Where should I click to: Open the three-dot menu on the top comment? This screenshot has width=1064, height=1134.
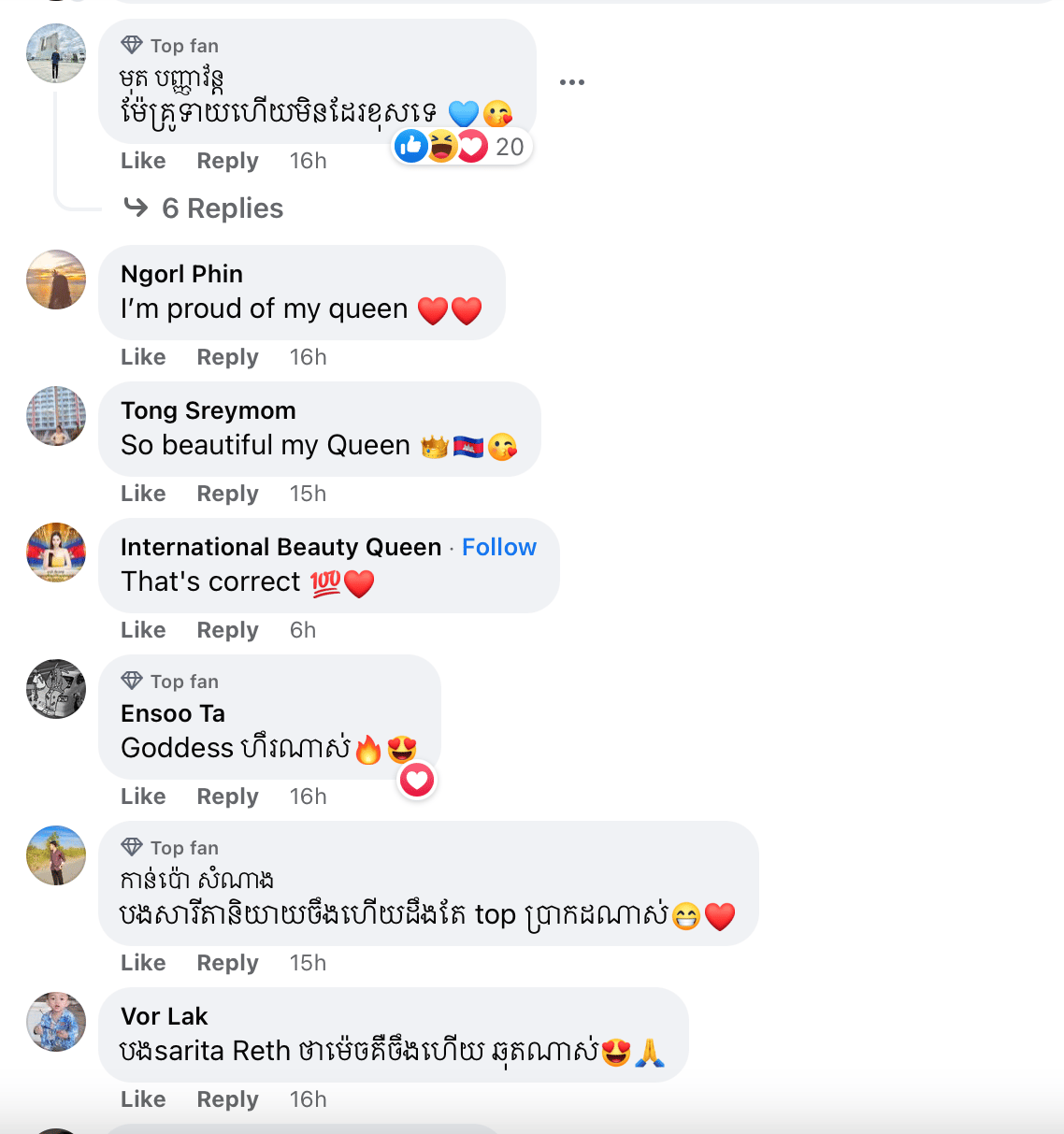(x=571, y=82)
